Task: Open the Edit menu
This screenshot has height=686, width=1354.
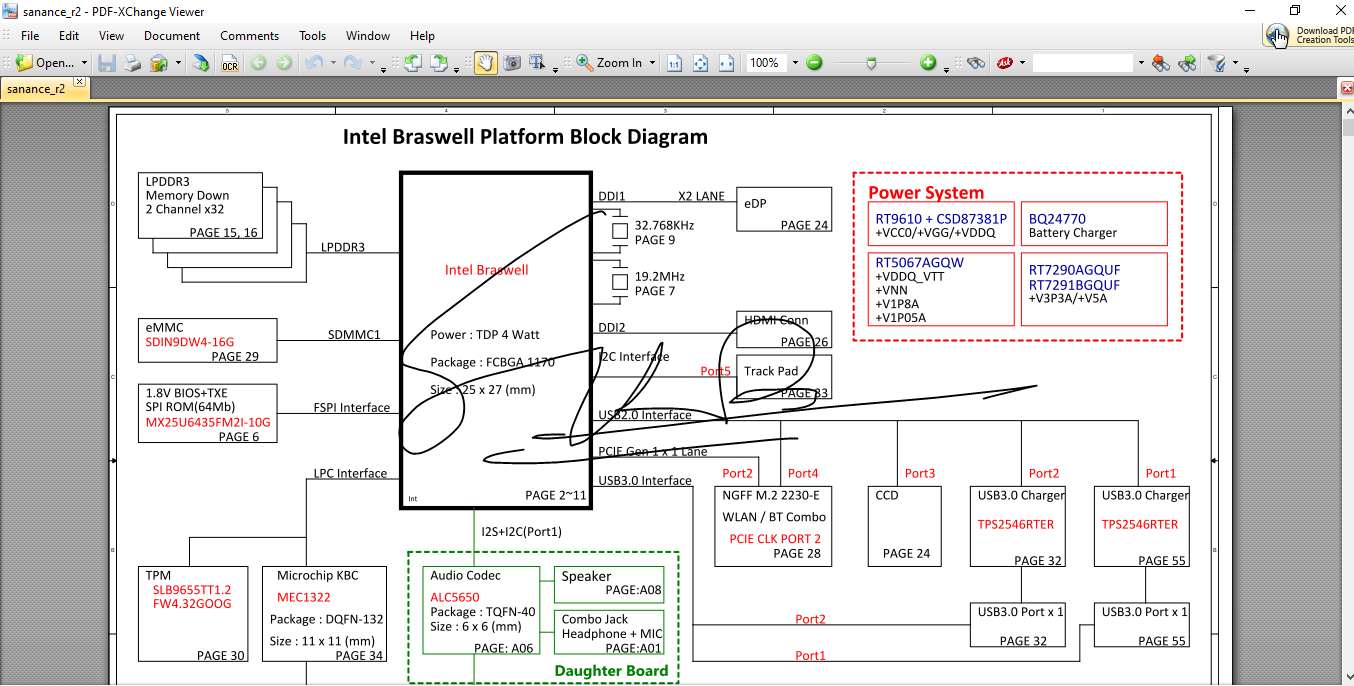Action: click(x=68, y=35)
